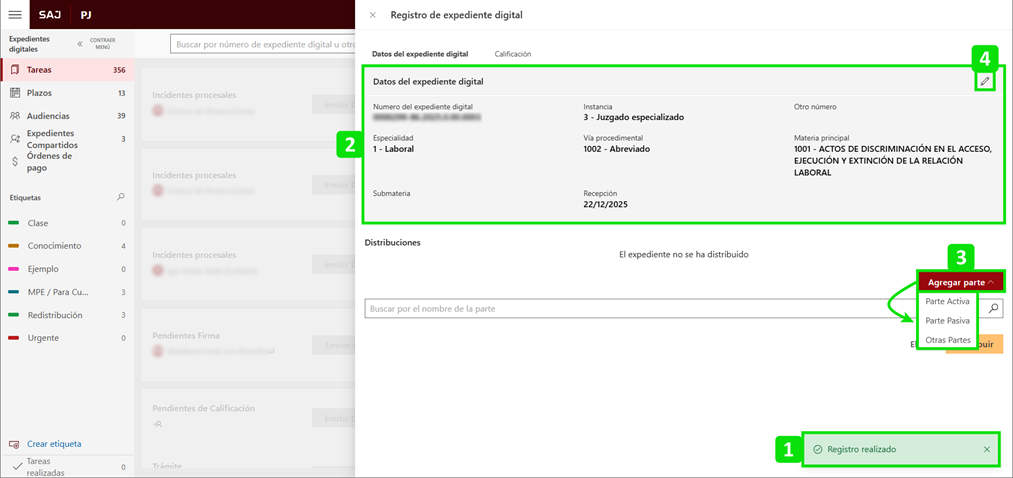Dismiss the Registro realizado notification

(986, 450)
